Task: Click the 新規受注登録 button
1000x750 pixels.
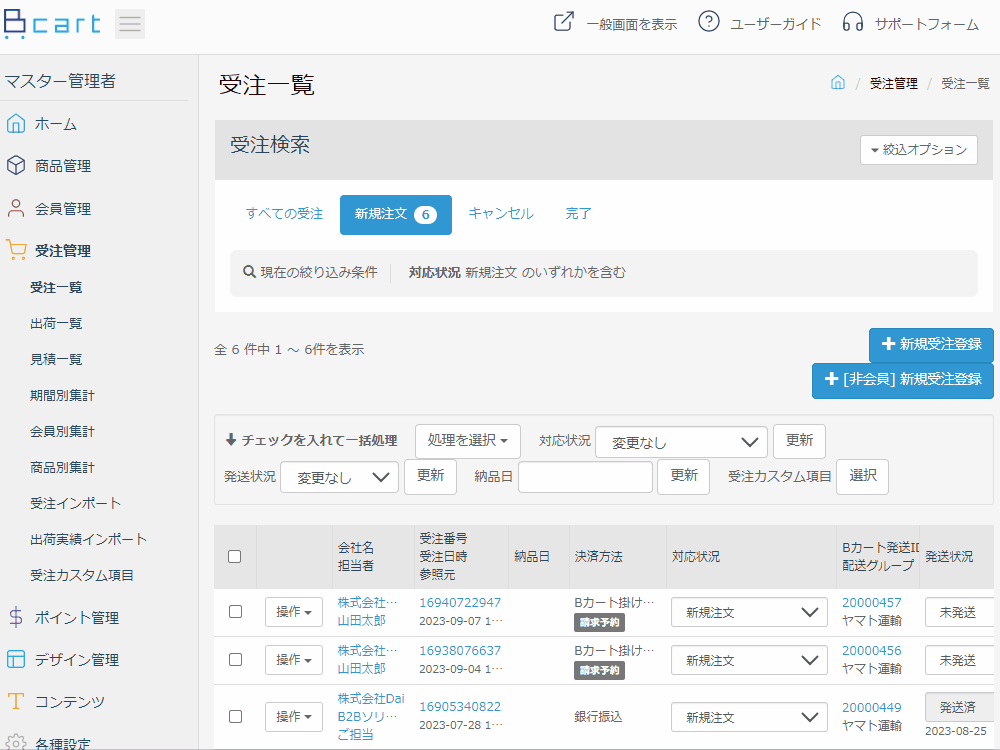Action: pyautogui.click(x=931, y=344)
